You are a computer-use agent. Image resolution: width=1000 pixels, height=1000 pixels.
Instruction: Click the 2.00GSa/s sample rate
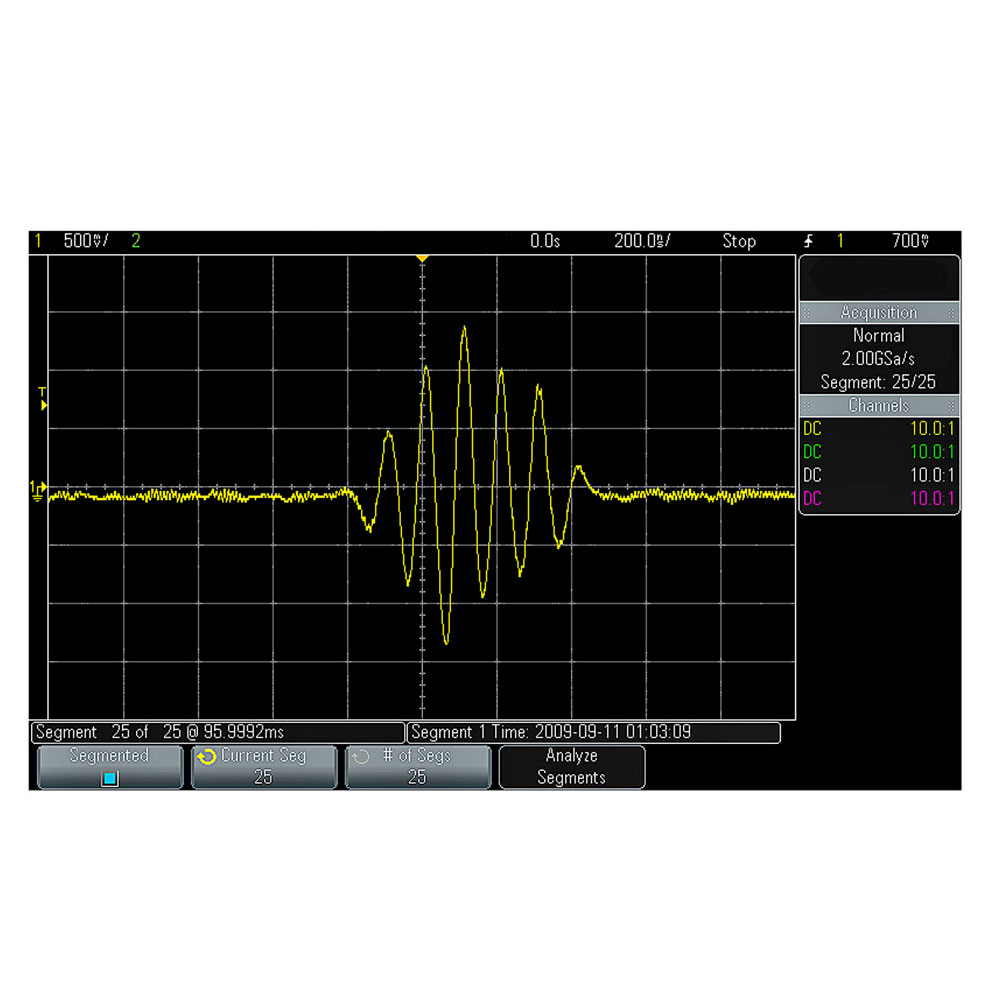[x=878, y=358]
